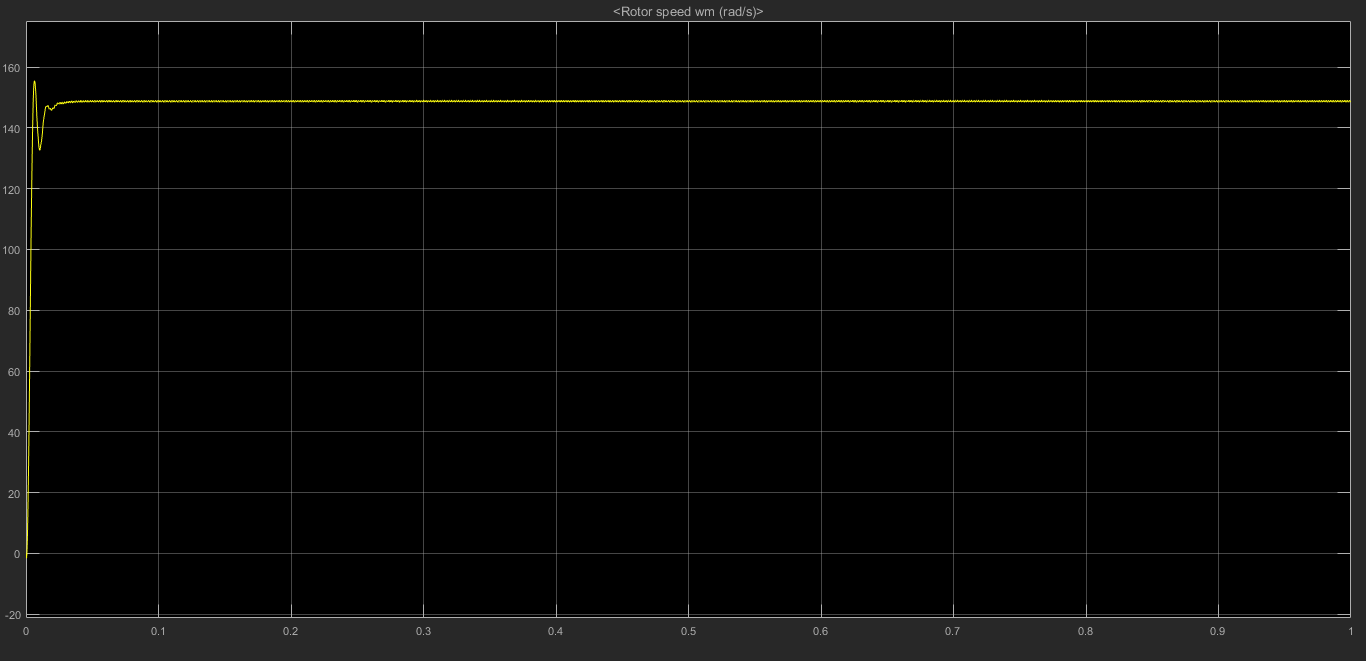Click the 0.8 label on the time axis
Viewport: 1366px width, 661px height.
pyautogui.click(x=1086, y=631)
